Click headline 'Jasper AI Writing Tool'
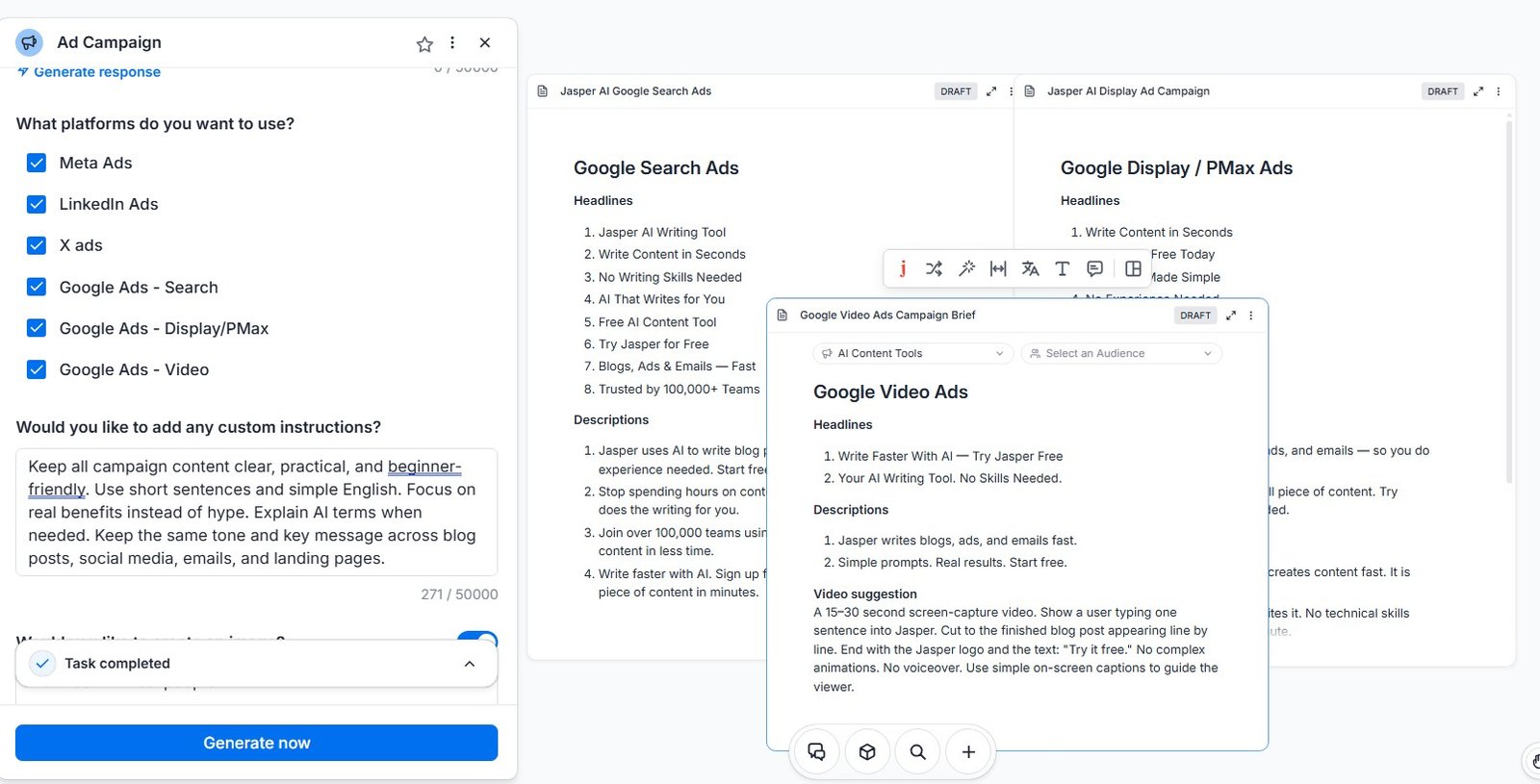This screenshot has height=784, width=1540. (x=662, y=232)
